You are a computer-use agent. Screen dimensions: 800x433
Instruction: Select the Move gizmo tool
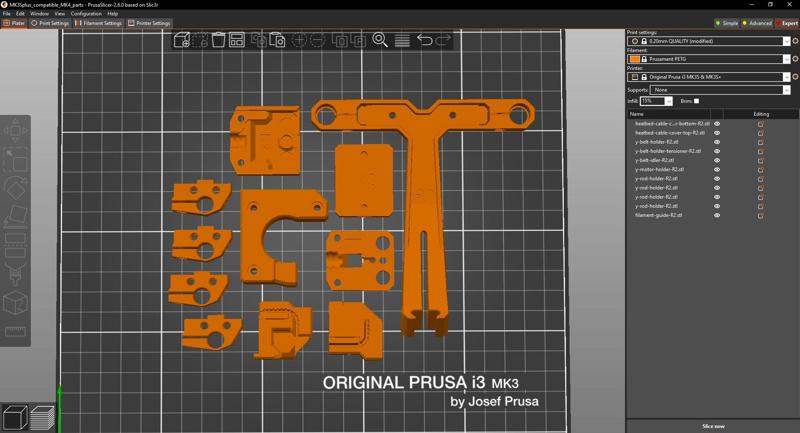15,131
